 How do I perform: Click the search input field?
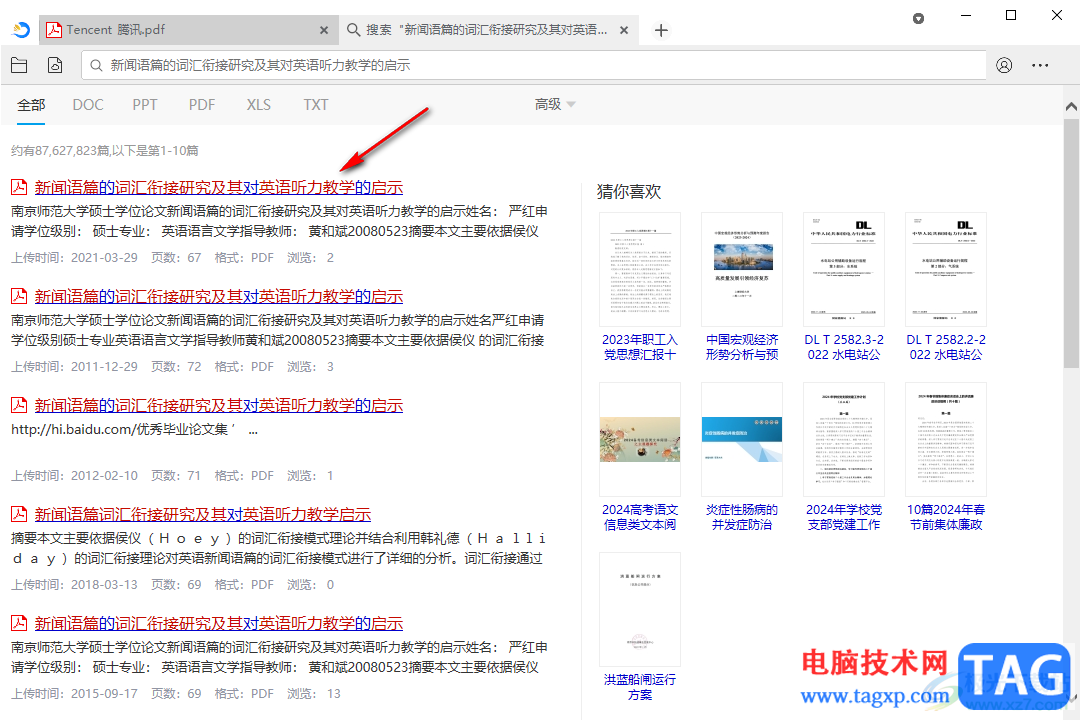(534, 65)
